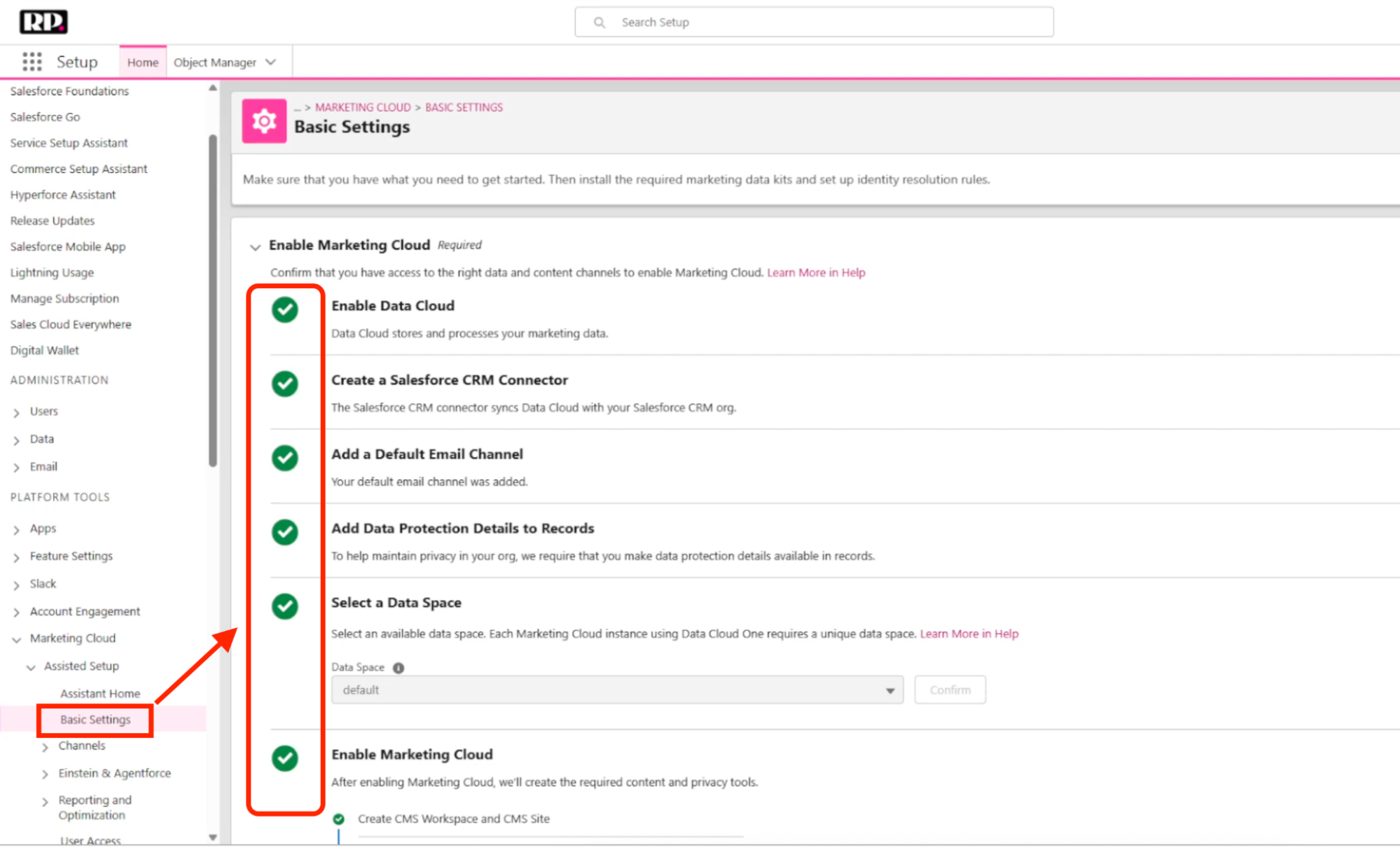The height and width of the screenshot is (847, 1400).
Task: Collapse the Enable Marketing Cloud section chevron
Action: 255,246
